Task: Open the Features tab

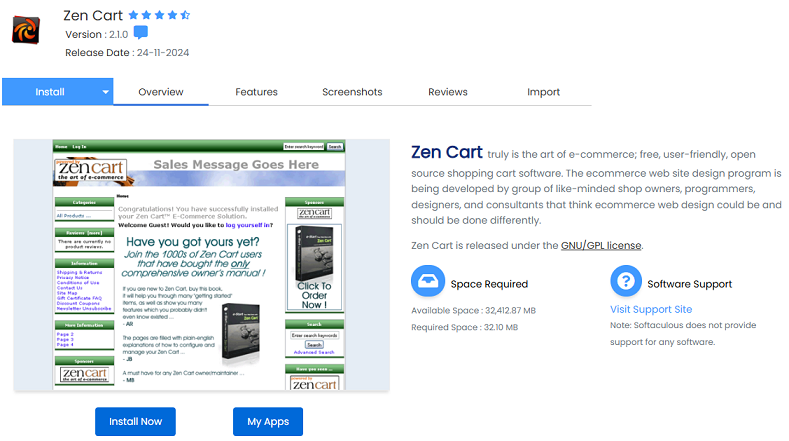Action: (x=257, y=92)
